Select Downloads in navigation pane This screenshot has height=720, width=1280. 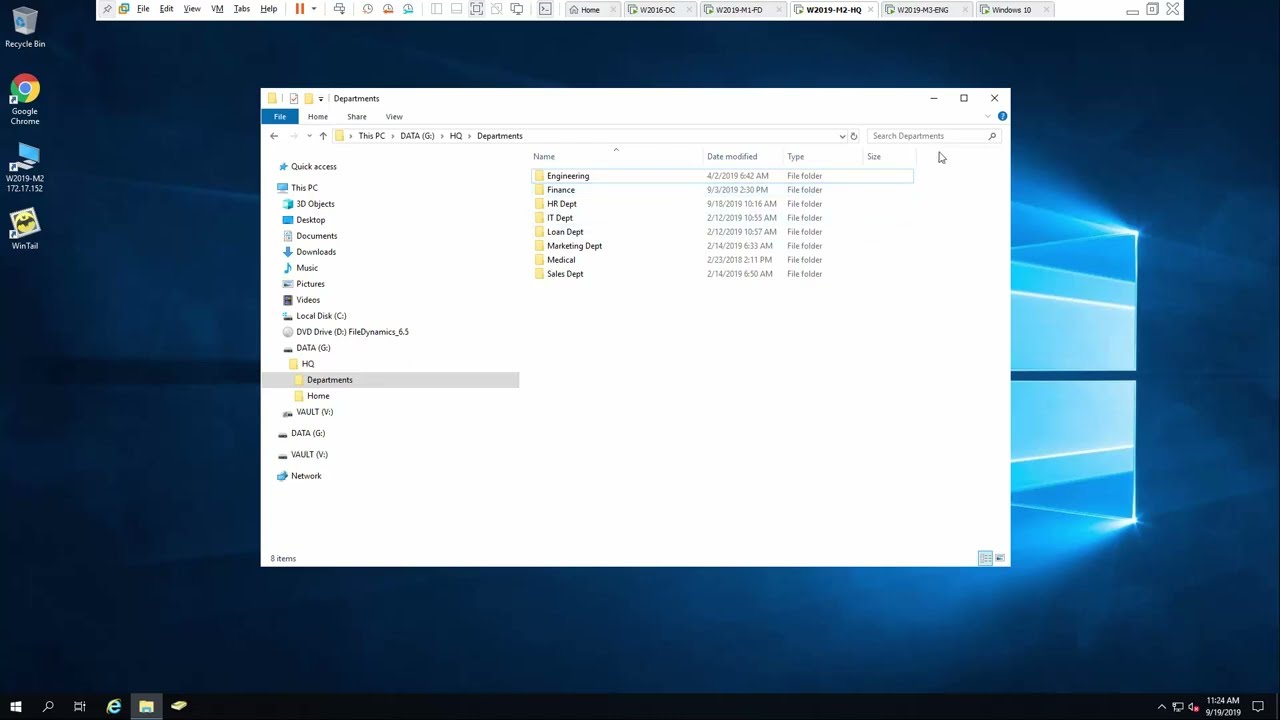(x=316, y=252)
